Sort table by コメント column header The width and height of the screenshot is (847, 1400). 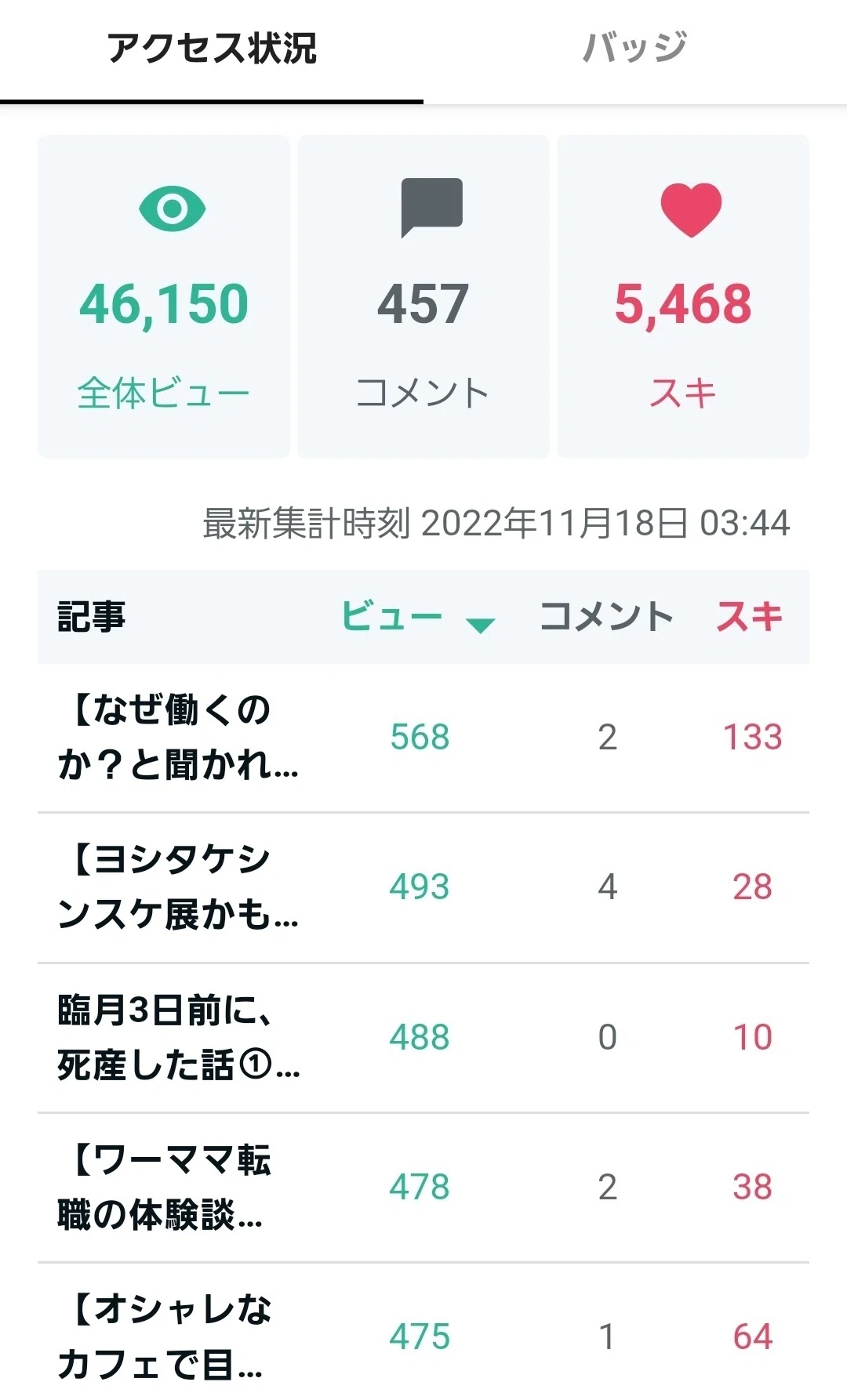click(606, 616)
